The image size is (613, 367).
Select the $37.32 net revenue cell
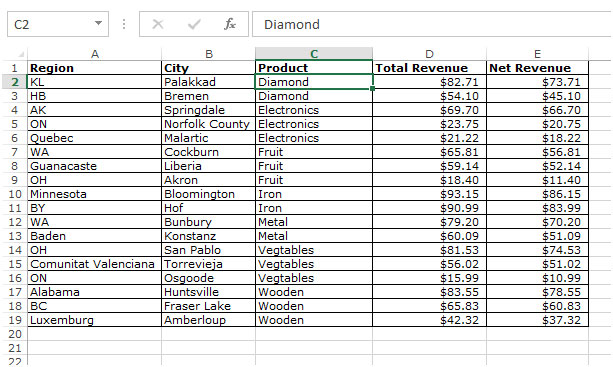[x=538, y=320]
